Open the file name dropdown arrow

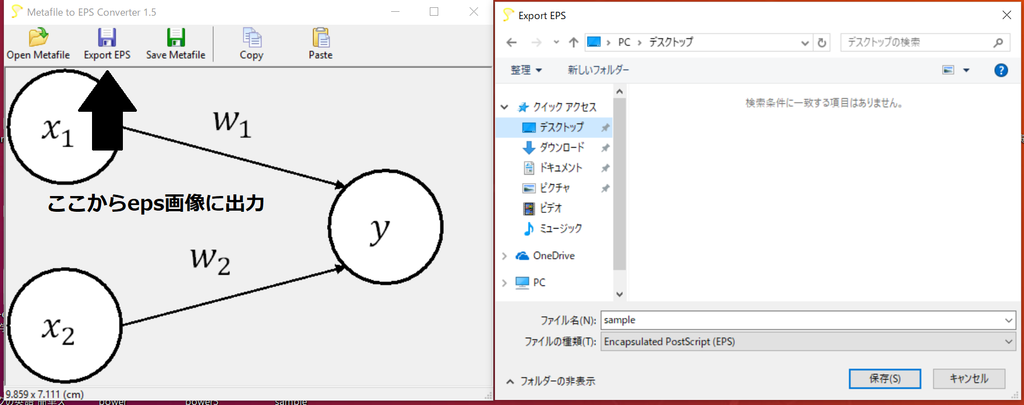point(1008,321)
